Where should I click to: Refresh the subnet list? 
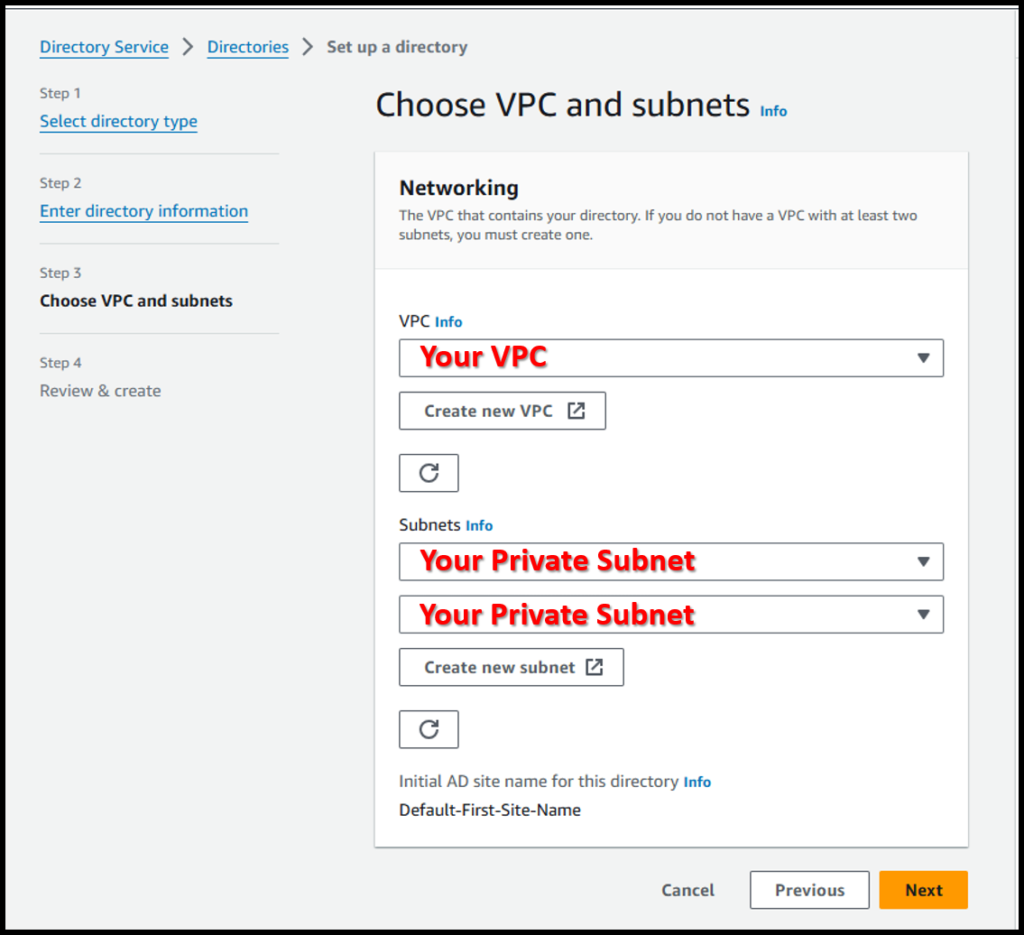(x=428, y=729)
